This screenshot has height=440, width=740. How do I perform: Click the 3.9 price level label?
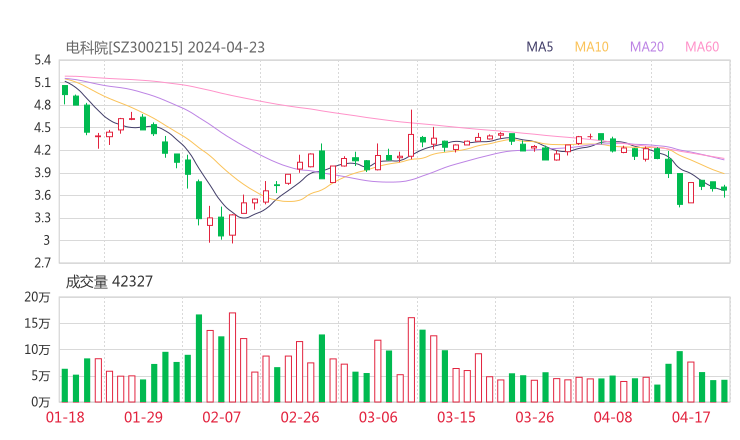(41, 173)
